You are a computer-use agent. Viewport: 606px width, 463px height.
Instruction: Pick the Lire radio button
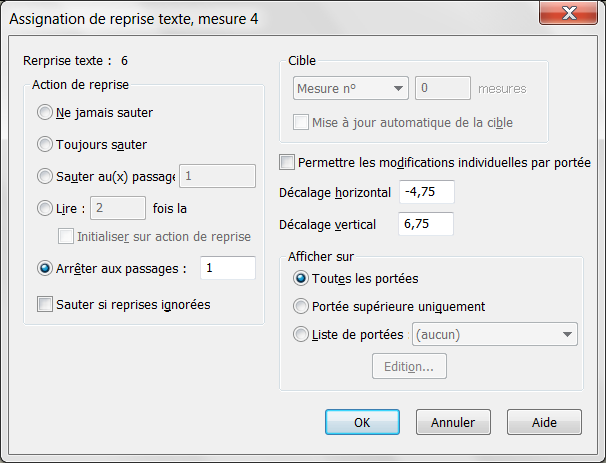pyautogui.click(x=45, y=209)
